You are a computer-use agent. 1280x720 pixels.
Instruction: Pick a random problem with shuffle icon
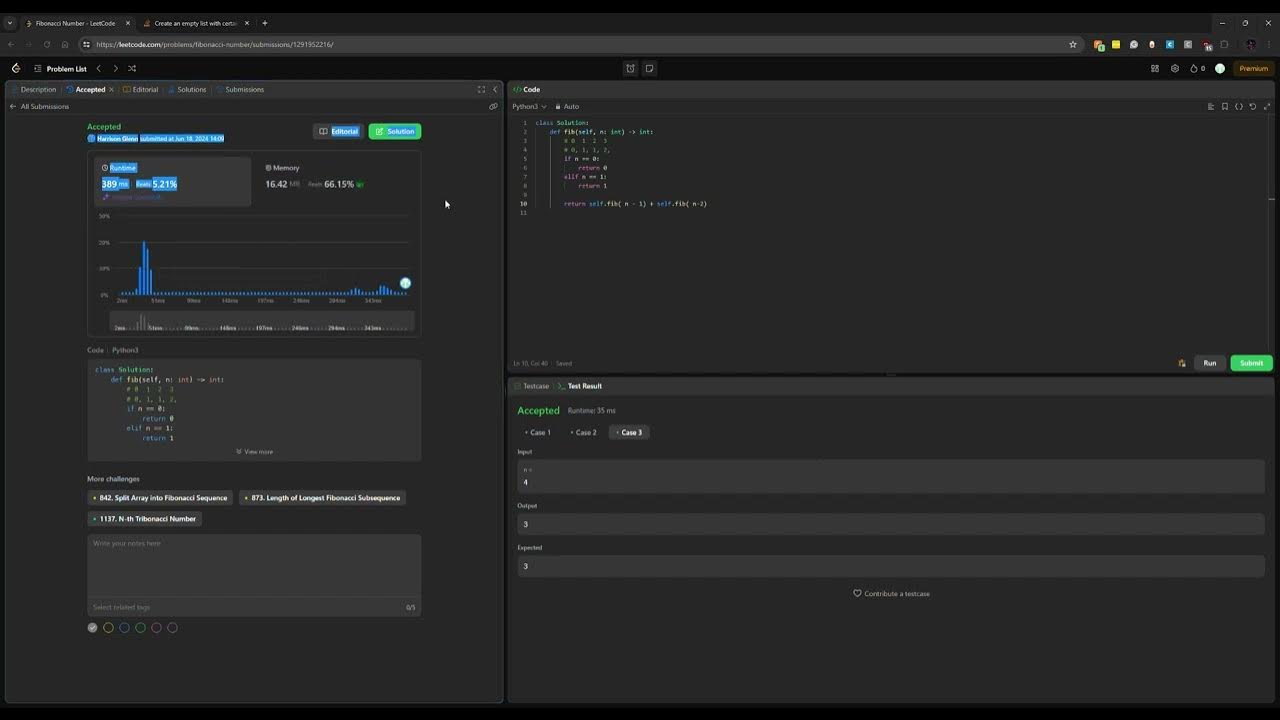coord(132,69)
